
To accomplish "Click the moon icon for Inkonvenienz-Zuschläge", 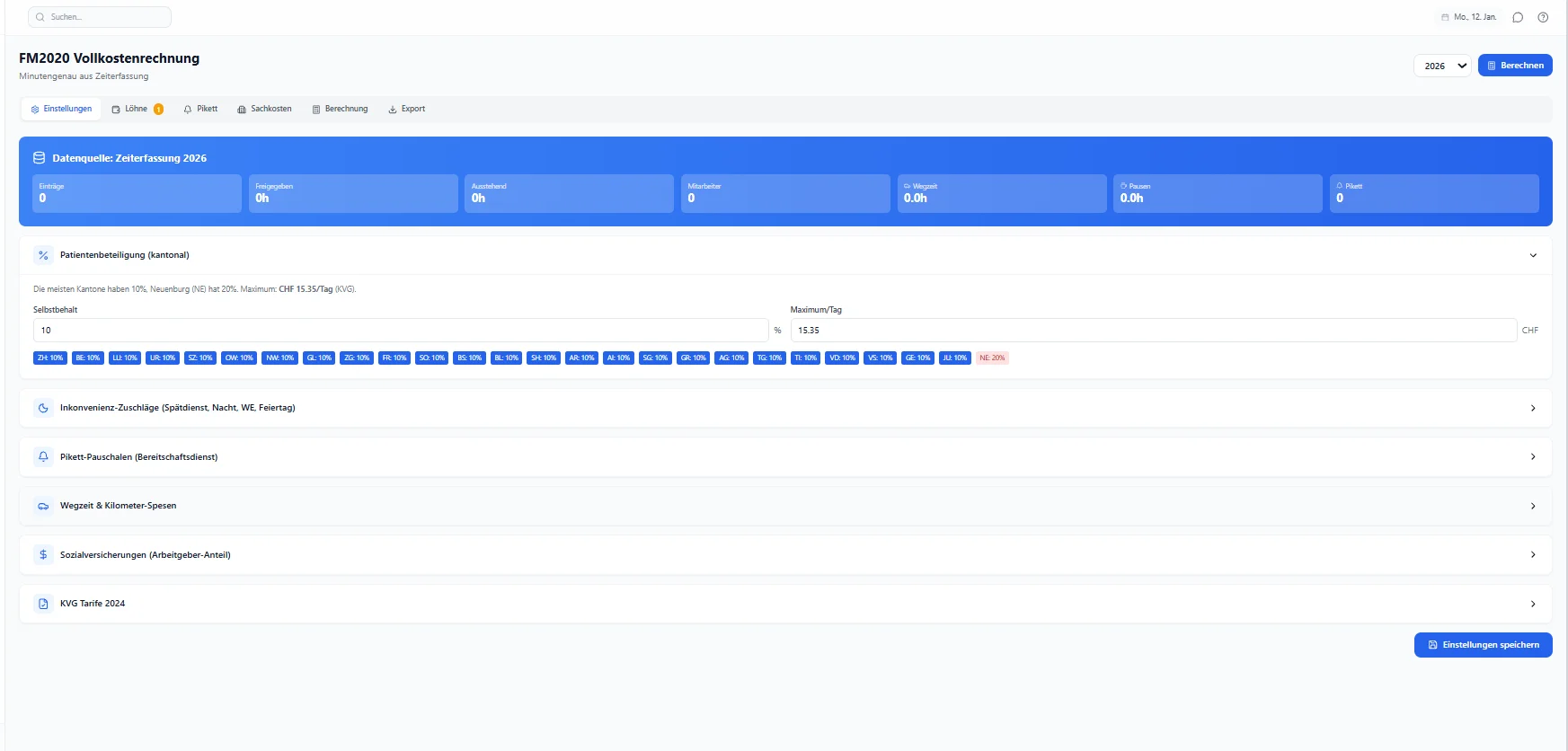I will click(x=43, y=408).
